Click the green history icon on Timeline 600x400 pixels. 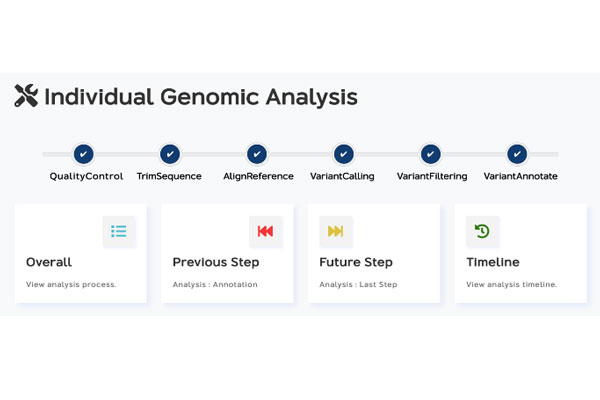(482, 231)
